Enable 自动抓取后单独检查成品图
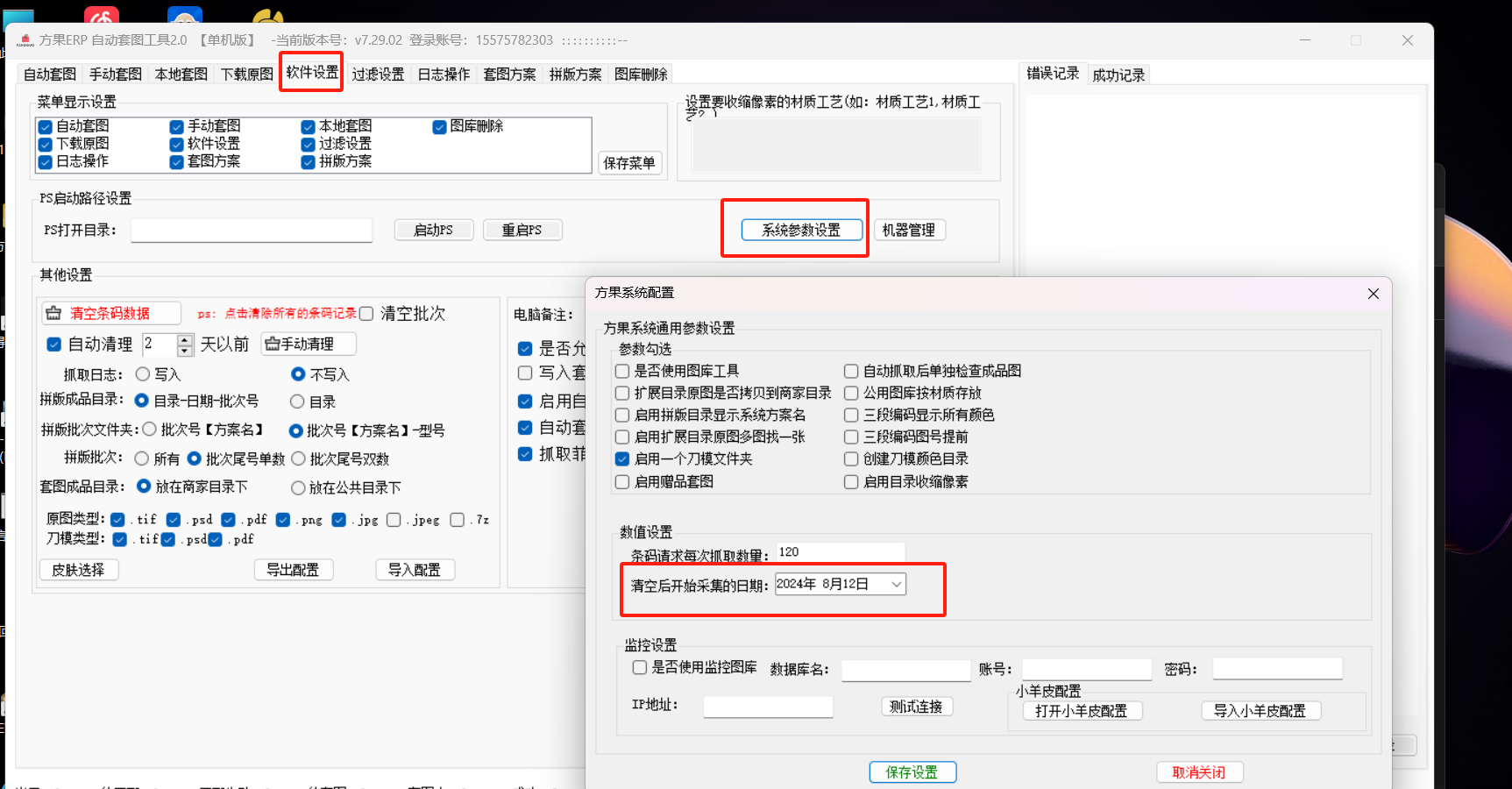The image size is (1512, 789). coord(851,371)
